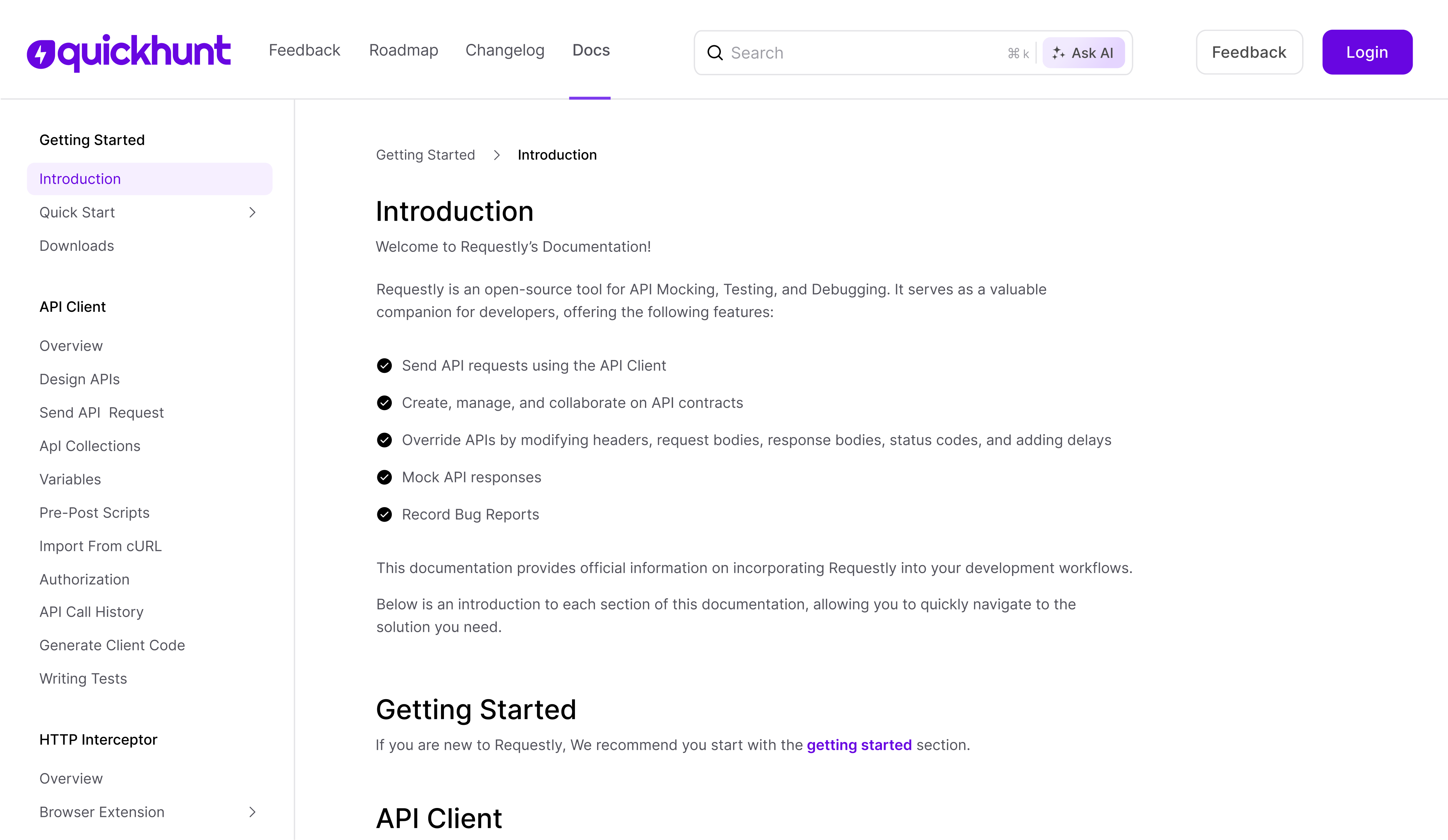Open Design APIs page
This screenshot has height=840, width=1448.
[x=79, y=379]
